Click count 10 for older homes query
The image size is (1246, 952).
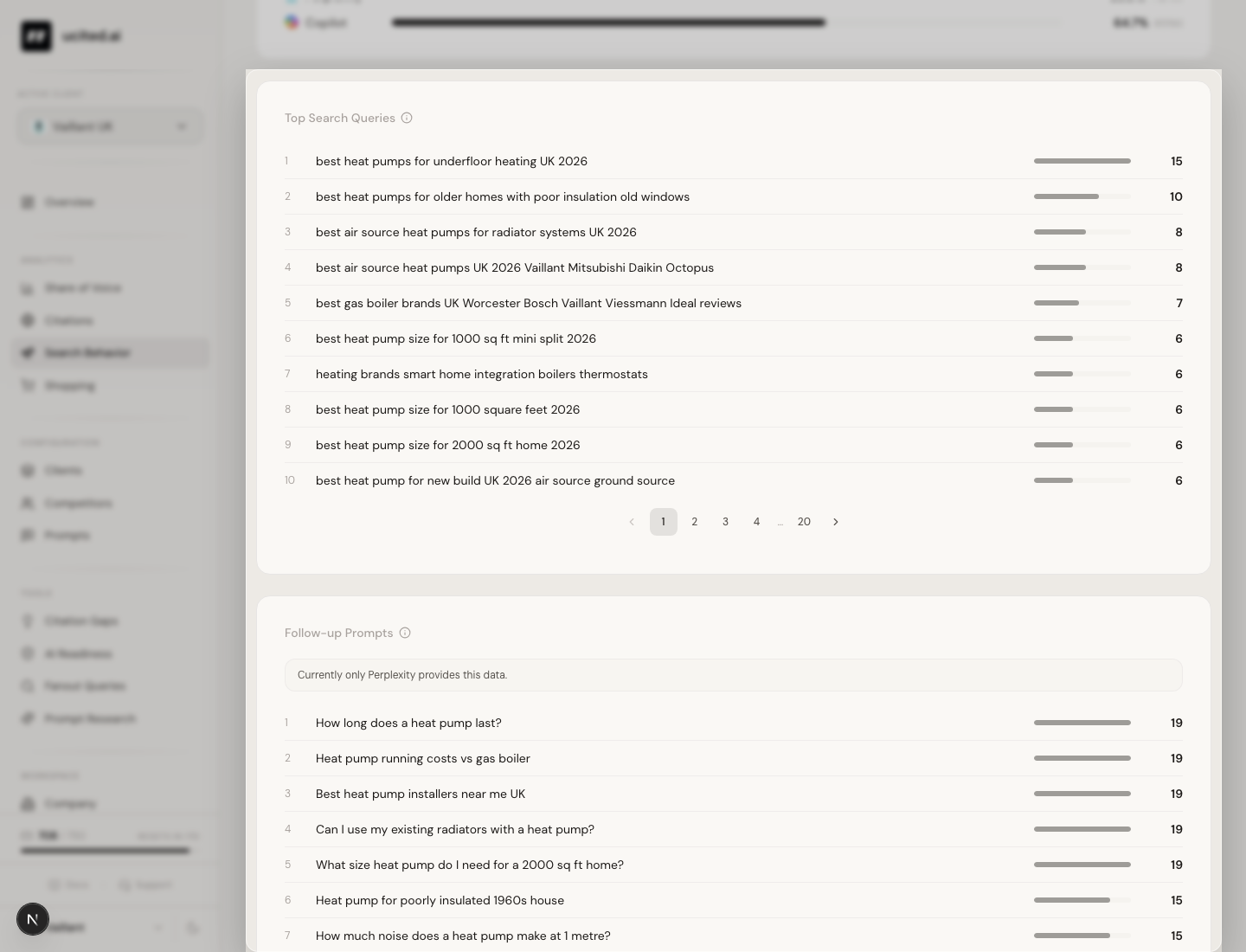tap(1176, 196)
